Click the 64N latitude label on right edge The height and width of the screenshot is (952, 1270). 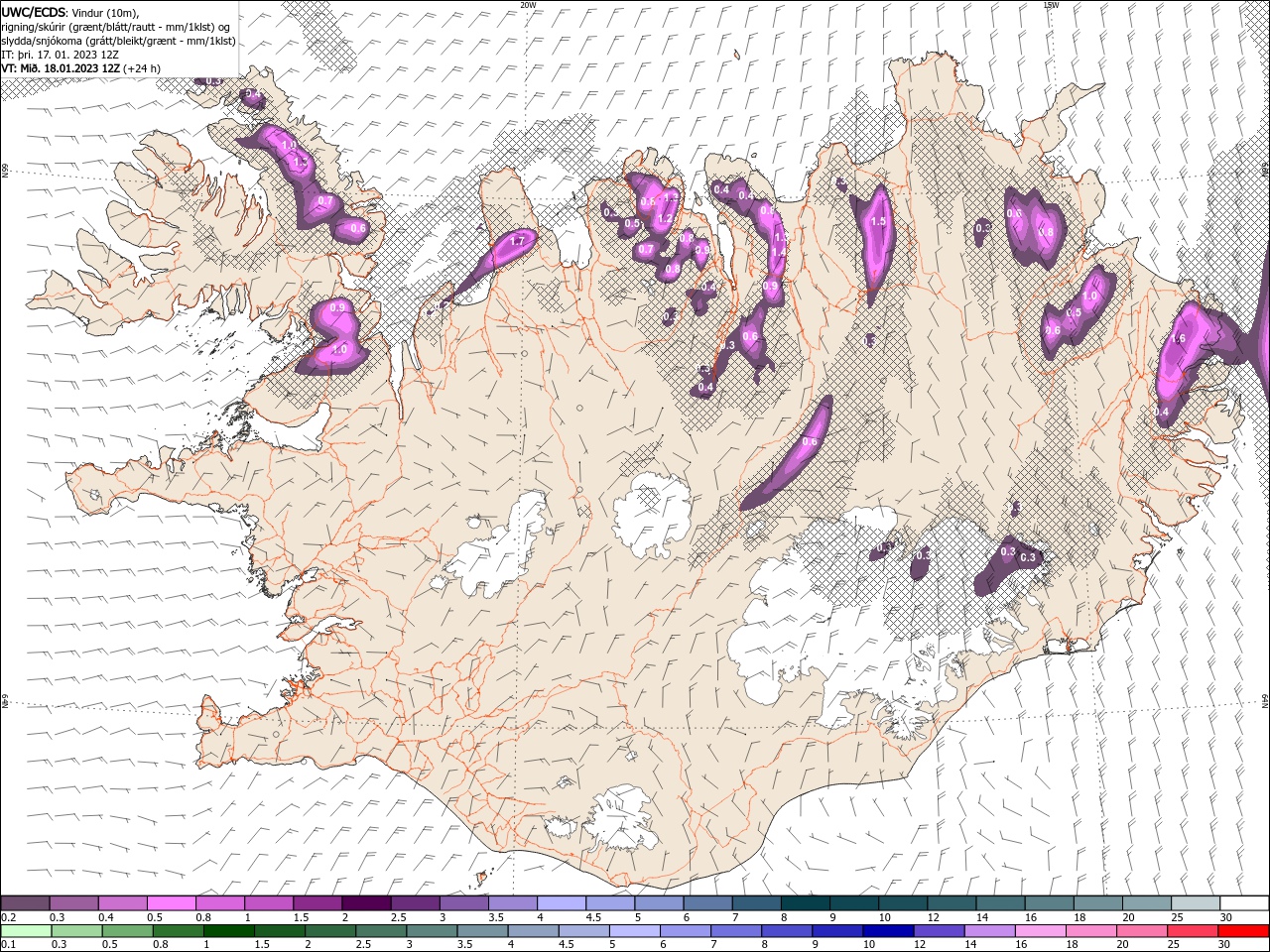tap(1265, 701)
